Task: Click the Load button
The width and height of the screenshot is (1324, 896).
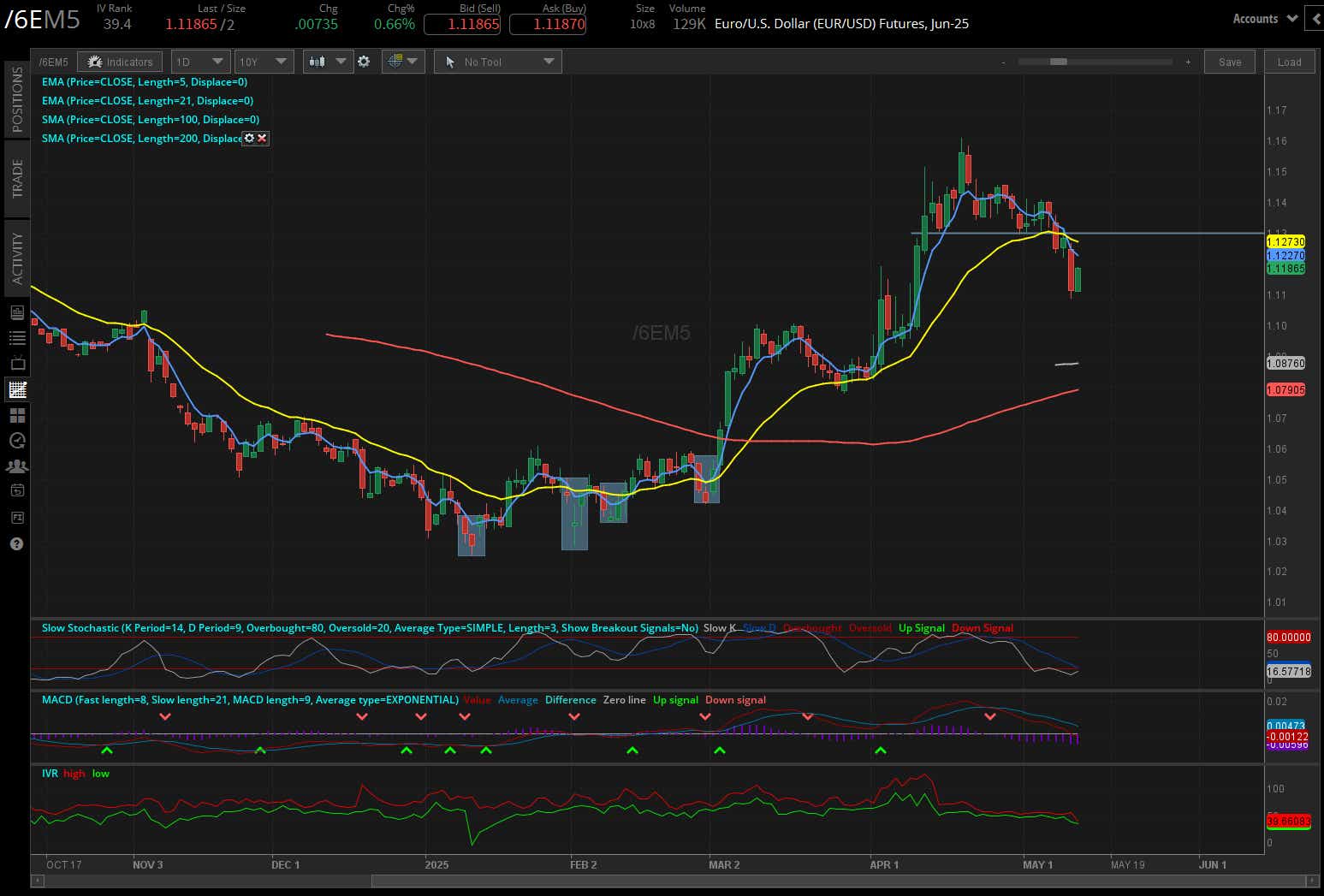Action: 1289,61
